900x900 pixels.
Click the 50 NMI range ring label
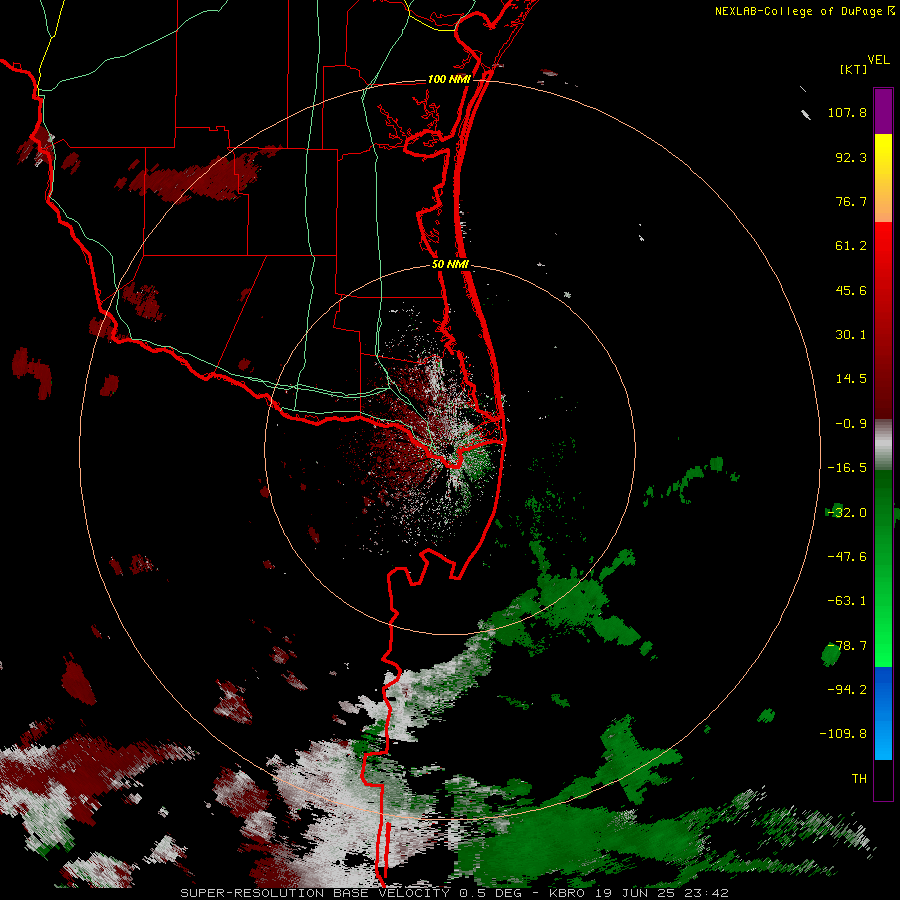click(450, 265)
